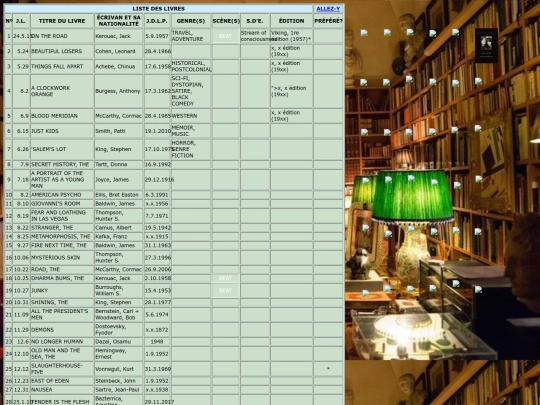The height and width of the screenshot is (405, 540).
Task: Open the book cover thumbnail on the bookshelf
Action: coord(486,45)
